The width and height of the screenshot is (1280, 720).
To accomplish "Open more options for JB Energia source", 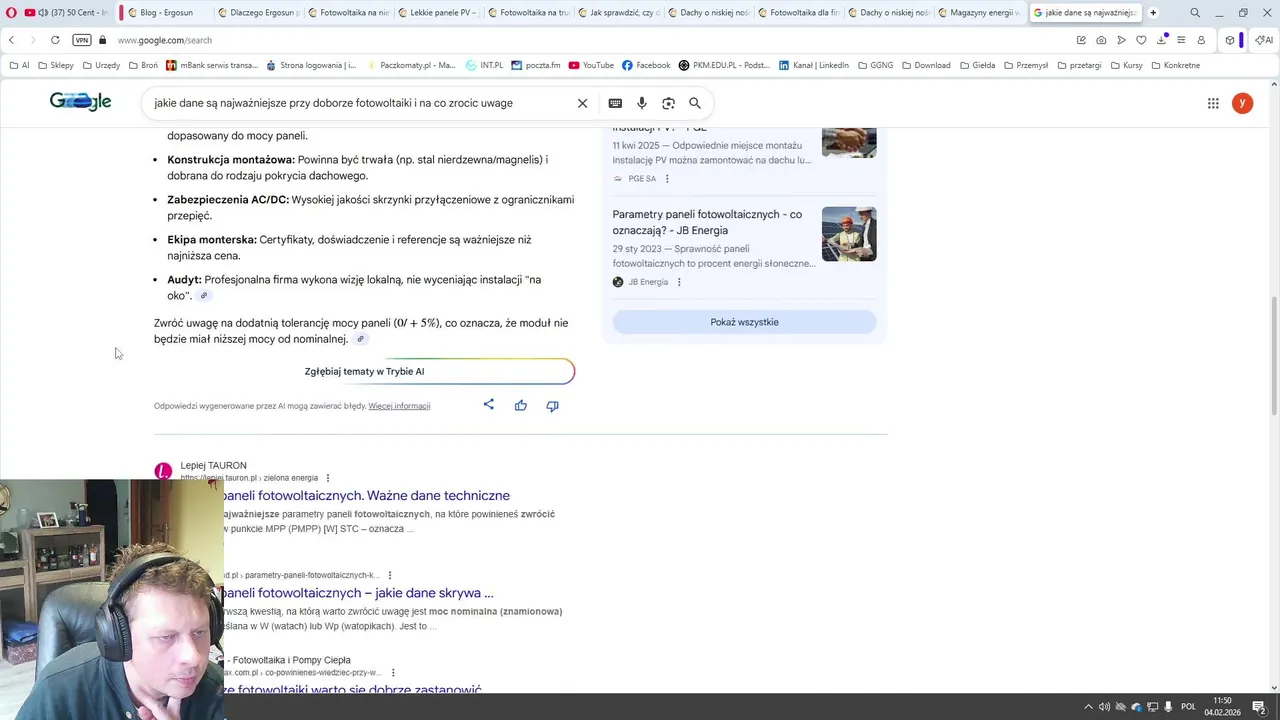I will point(679,282).
